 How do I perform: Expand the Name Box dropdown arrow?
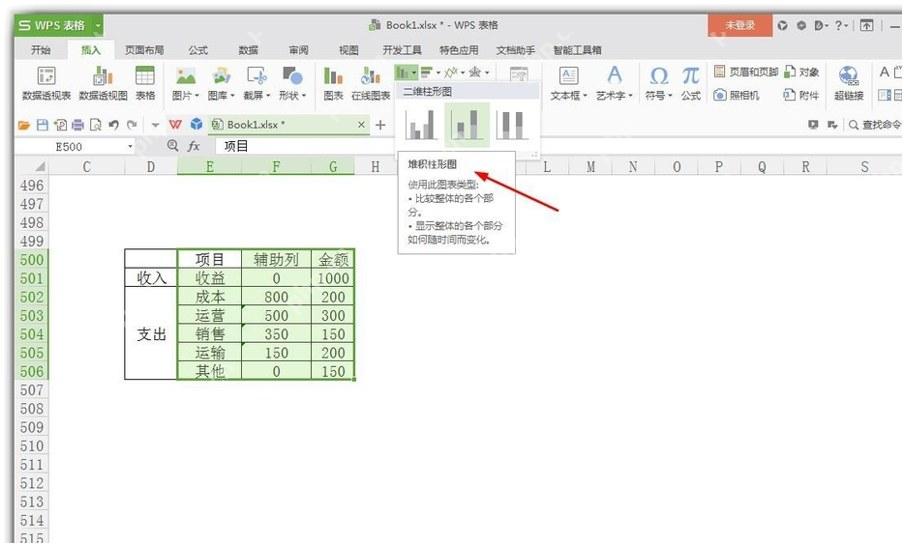pos(130,147)
